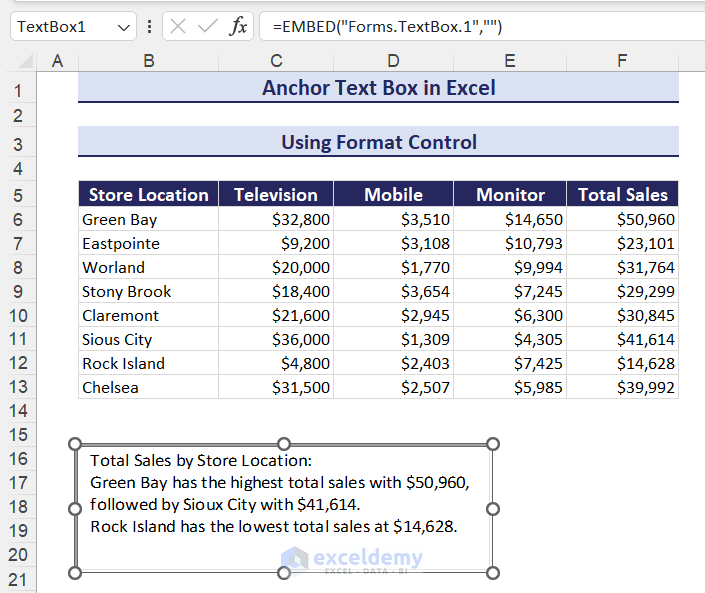Viewport: 705px width, 593px height.
Task: Click the $9,200 Television cell
Action: [x=276, y=243]
